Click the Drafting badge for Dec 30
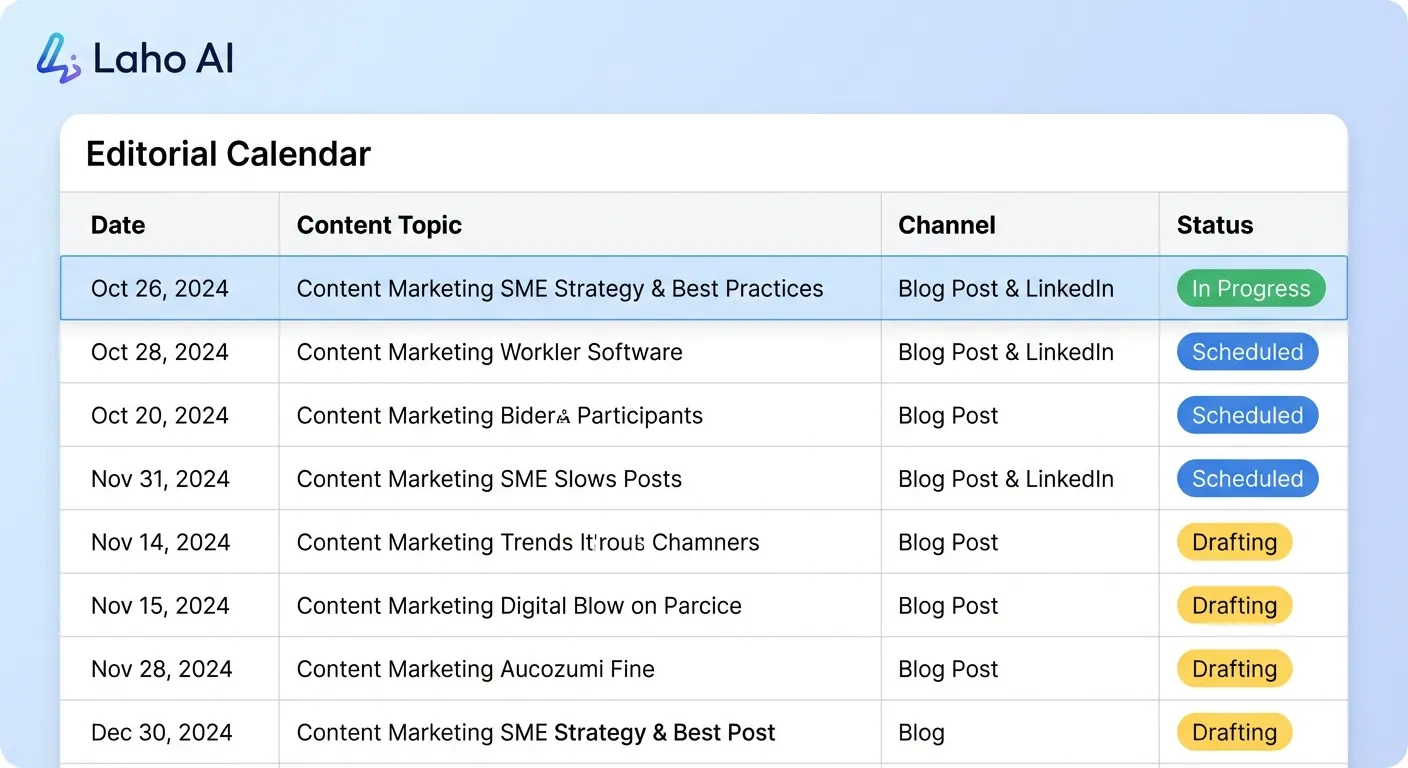Screen dimensions: 1408x768 [1234, 731]
